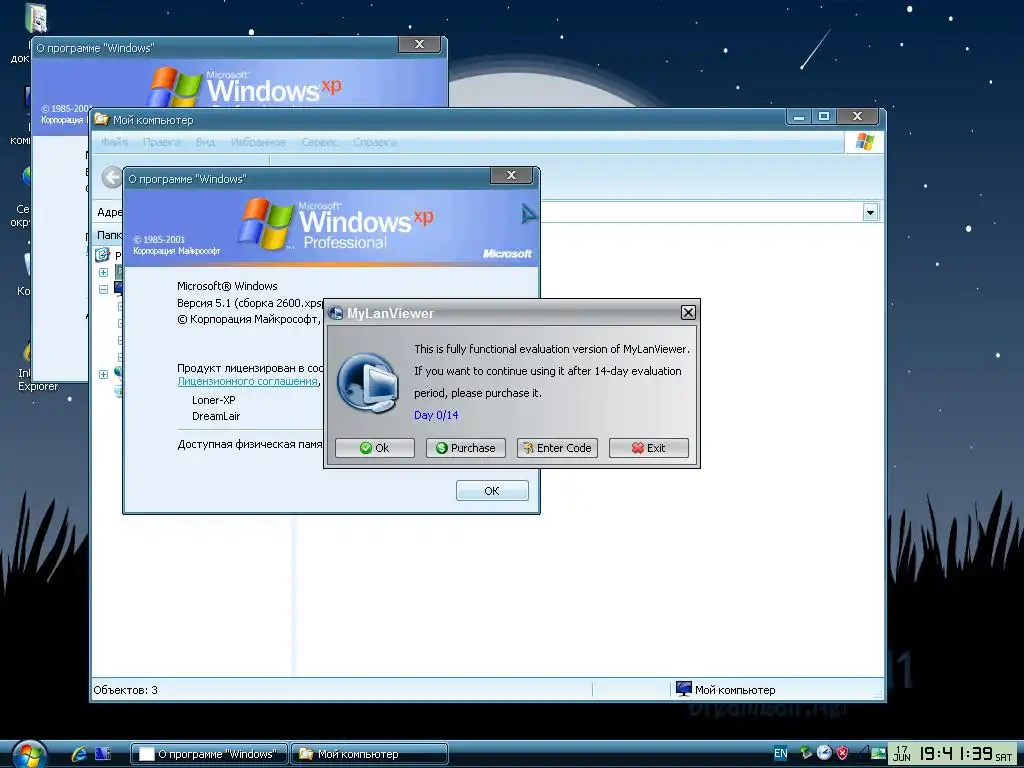Click the OK button in the front About Windows dialog
The width and height of the screenshot is (1024, 768).
[492, 490]
